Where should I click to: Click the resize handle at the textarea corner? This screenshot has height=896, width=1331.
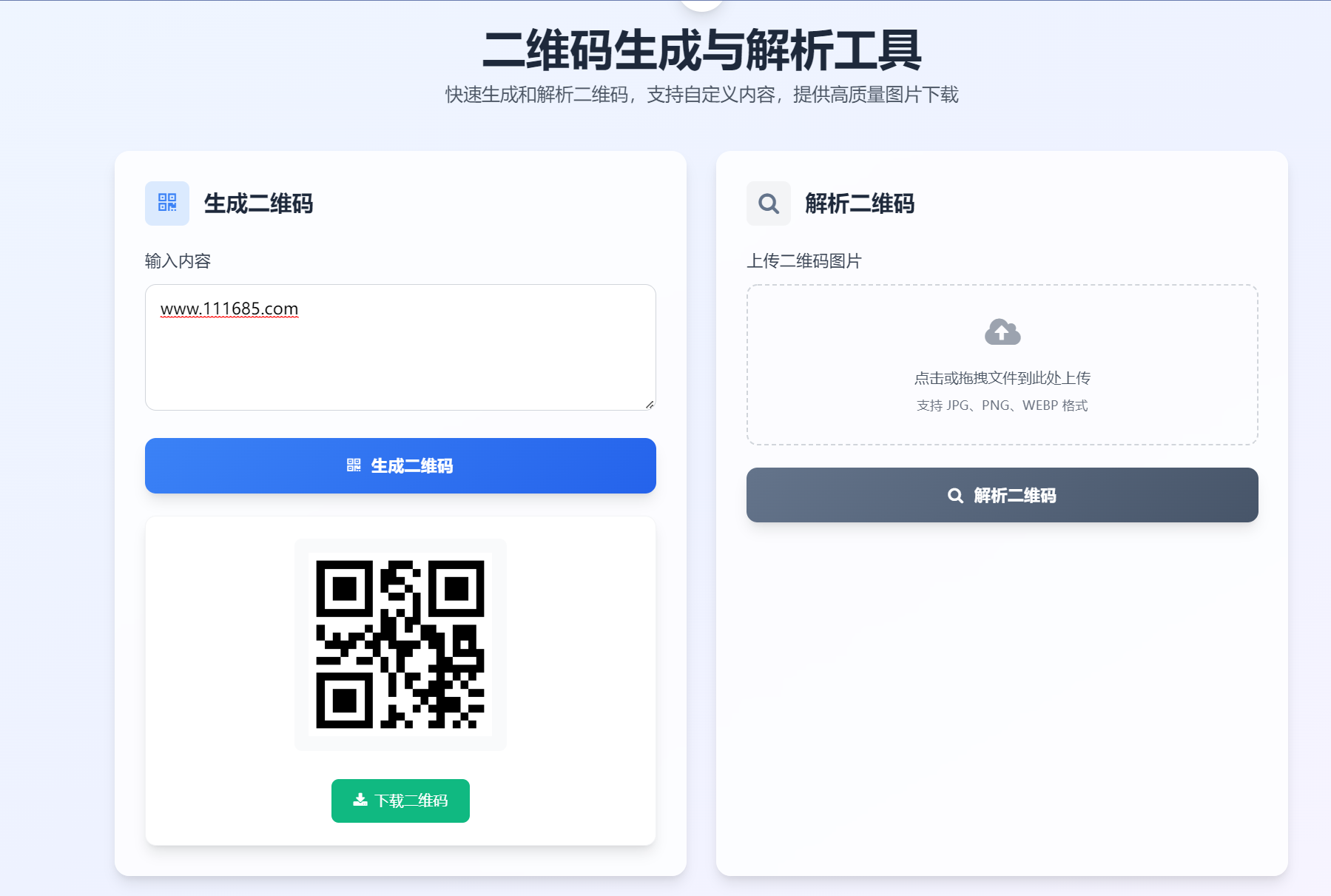[x=650, y=404]
